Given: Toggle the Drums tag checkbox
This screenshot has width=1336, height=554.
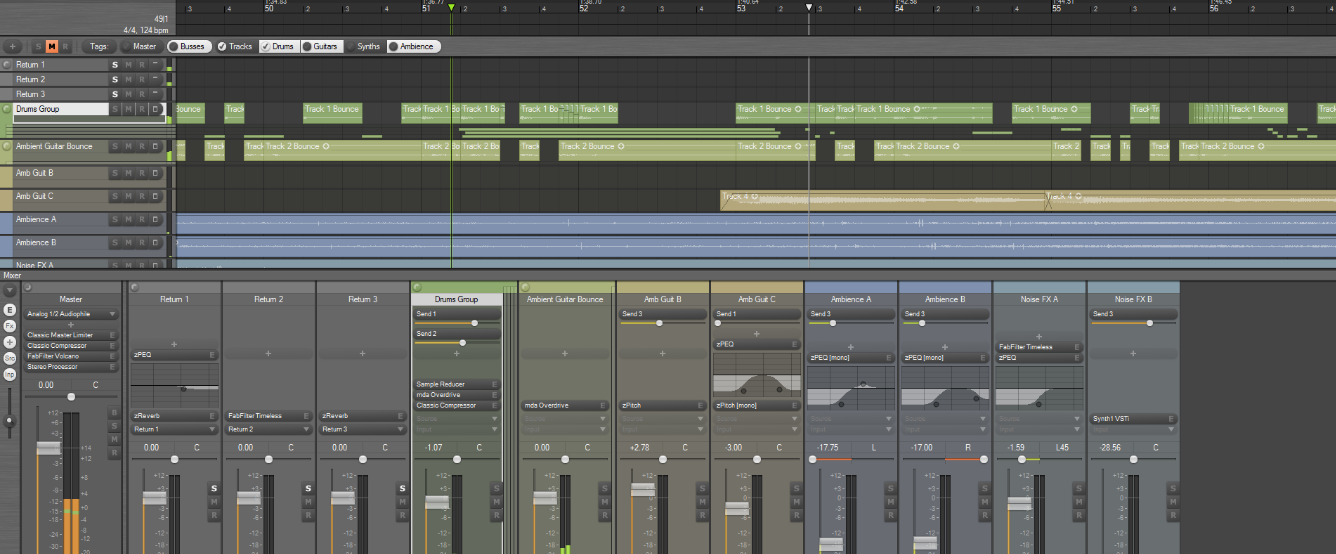Looking at the screenshot, I should (277, 46).
